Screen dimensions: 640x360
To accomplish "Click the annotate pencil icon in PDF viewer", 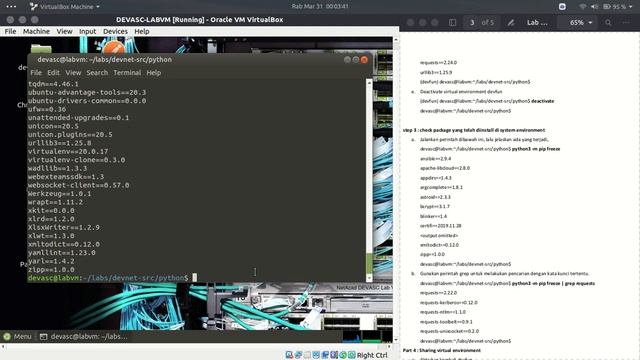I will (511, 22).
